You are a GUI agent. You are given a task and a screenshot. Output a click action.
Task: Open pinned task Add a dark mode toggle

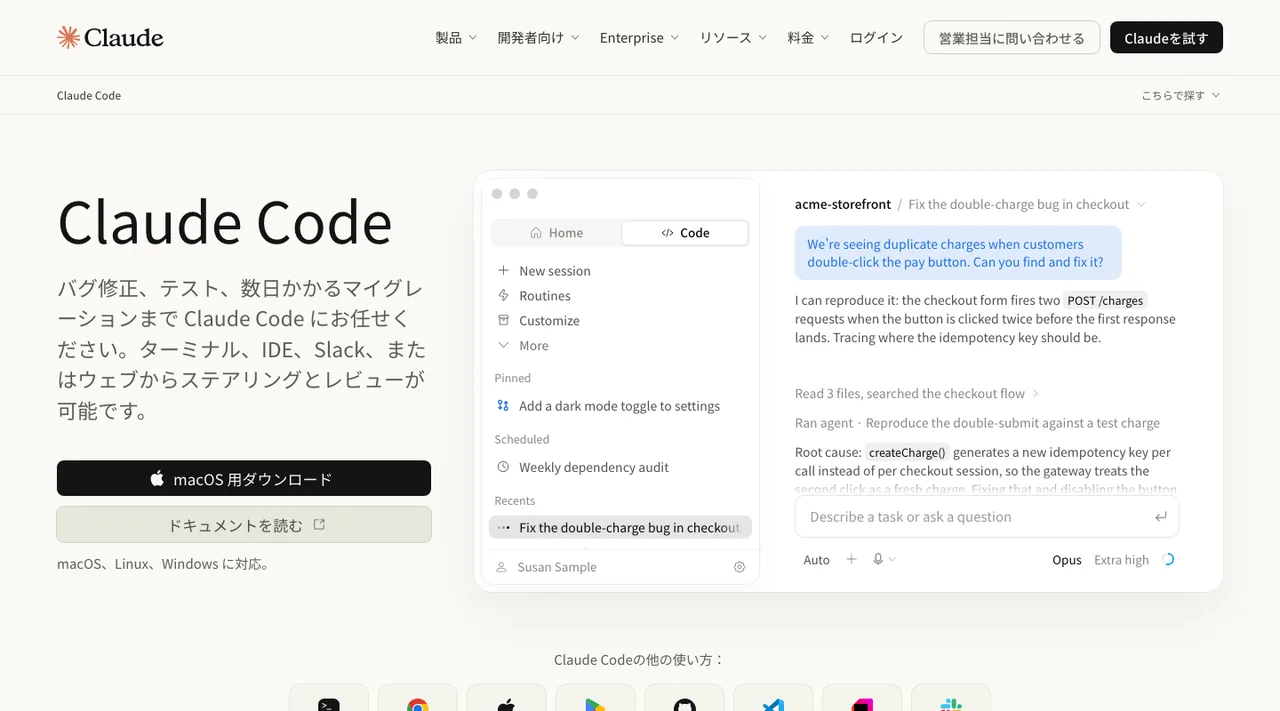pos(619,406)
